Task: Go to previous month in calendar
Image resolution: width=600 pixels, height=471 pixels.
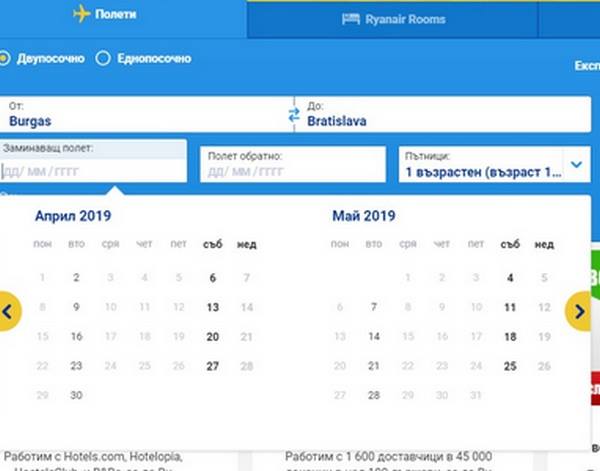Action: (x=8, y=311)
